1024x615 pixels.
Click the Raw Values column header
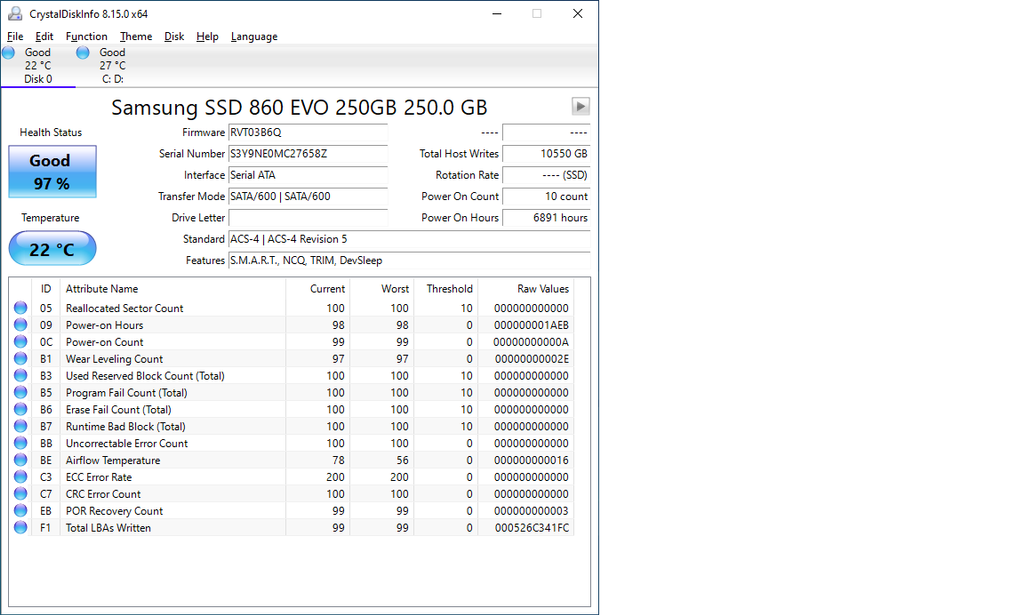pos(526,289)
